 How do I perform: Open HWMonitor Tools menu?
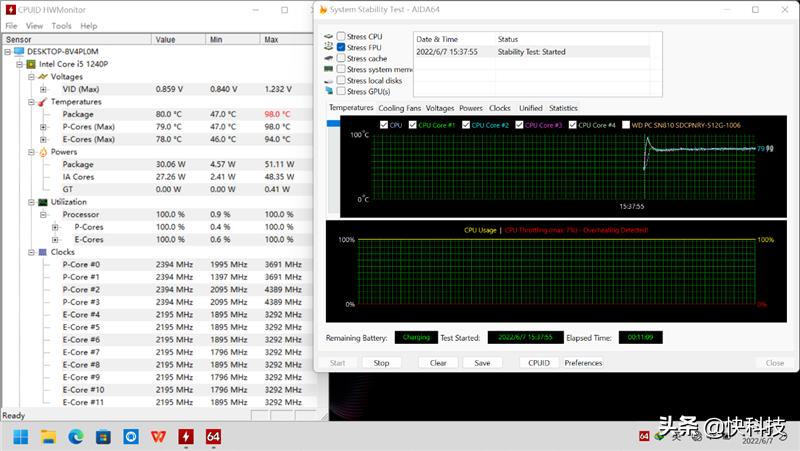(61, 26)
